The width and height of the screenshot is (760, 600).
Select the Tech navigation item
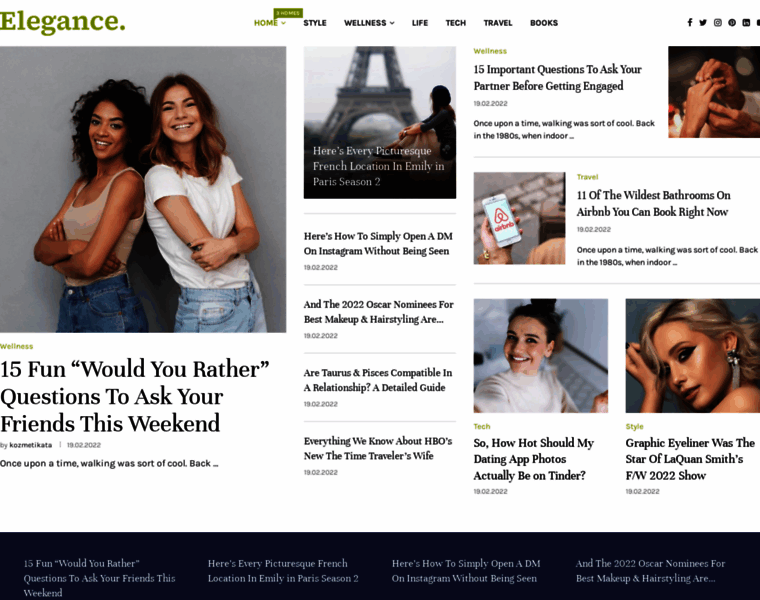click(456, 23)
